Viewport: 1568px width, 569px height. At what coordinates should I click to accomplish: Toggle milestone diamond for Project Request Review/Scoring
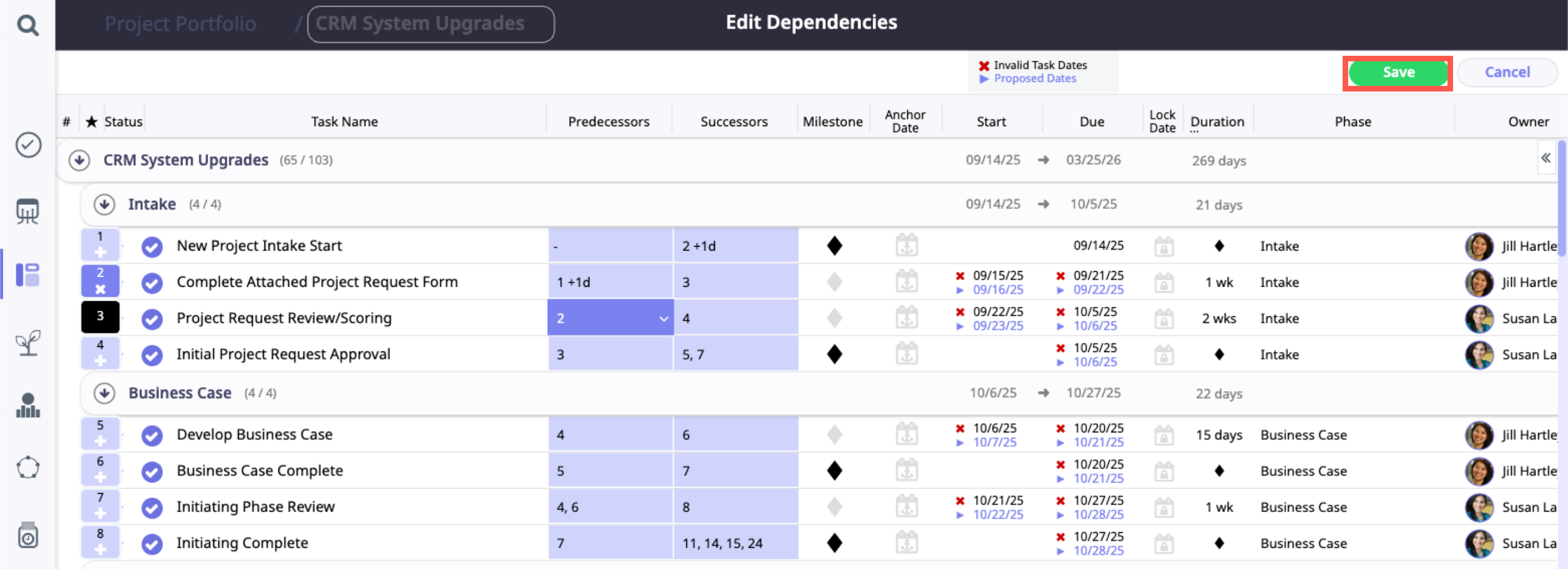pyautogui.click(x=834, y=319)
